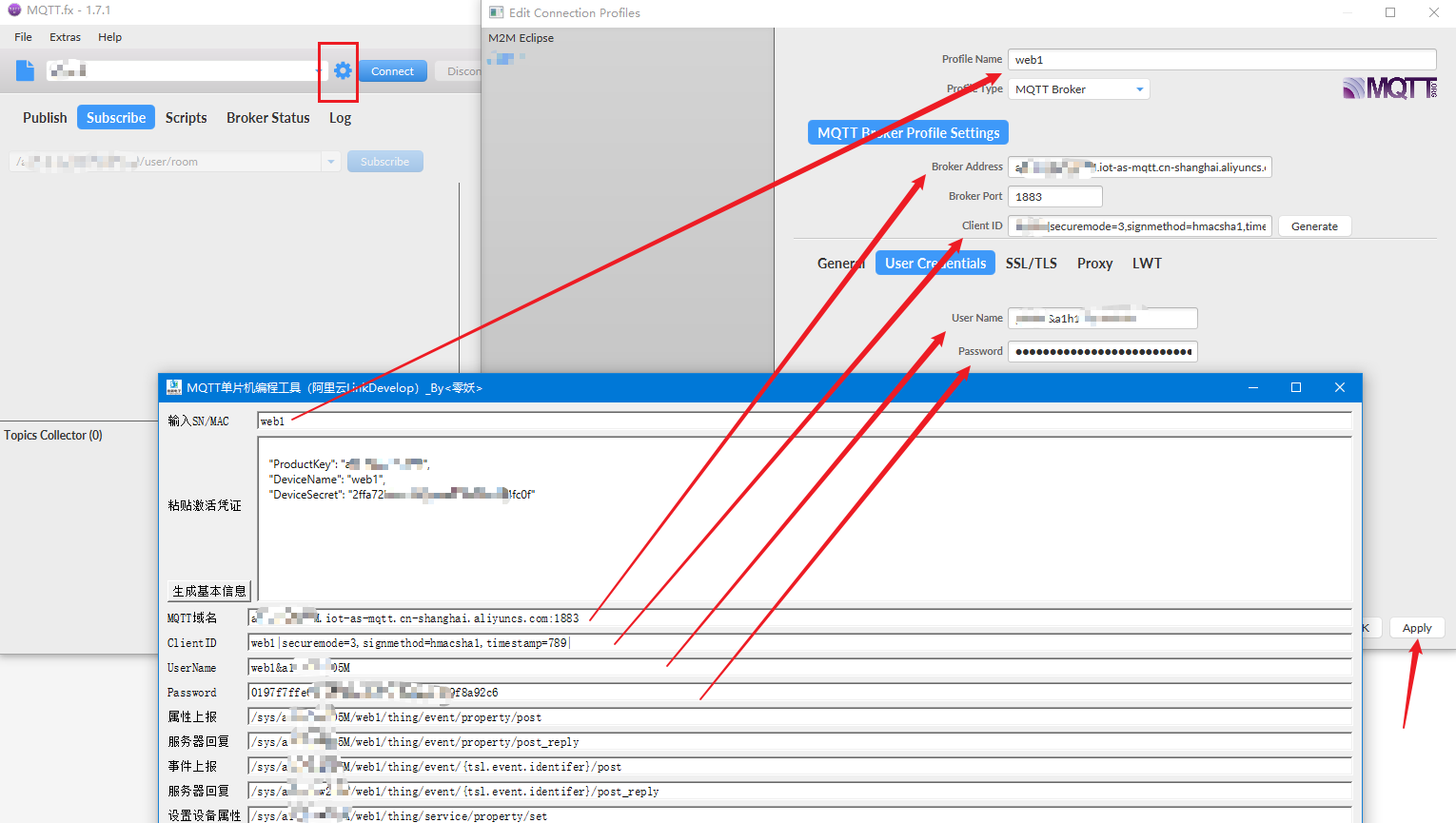Click the Profile Name field containing web1
The width and height of the screenshot is (1456, 823).
1222,60
